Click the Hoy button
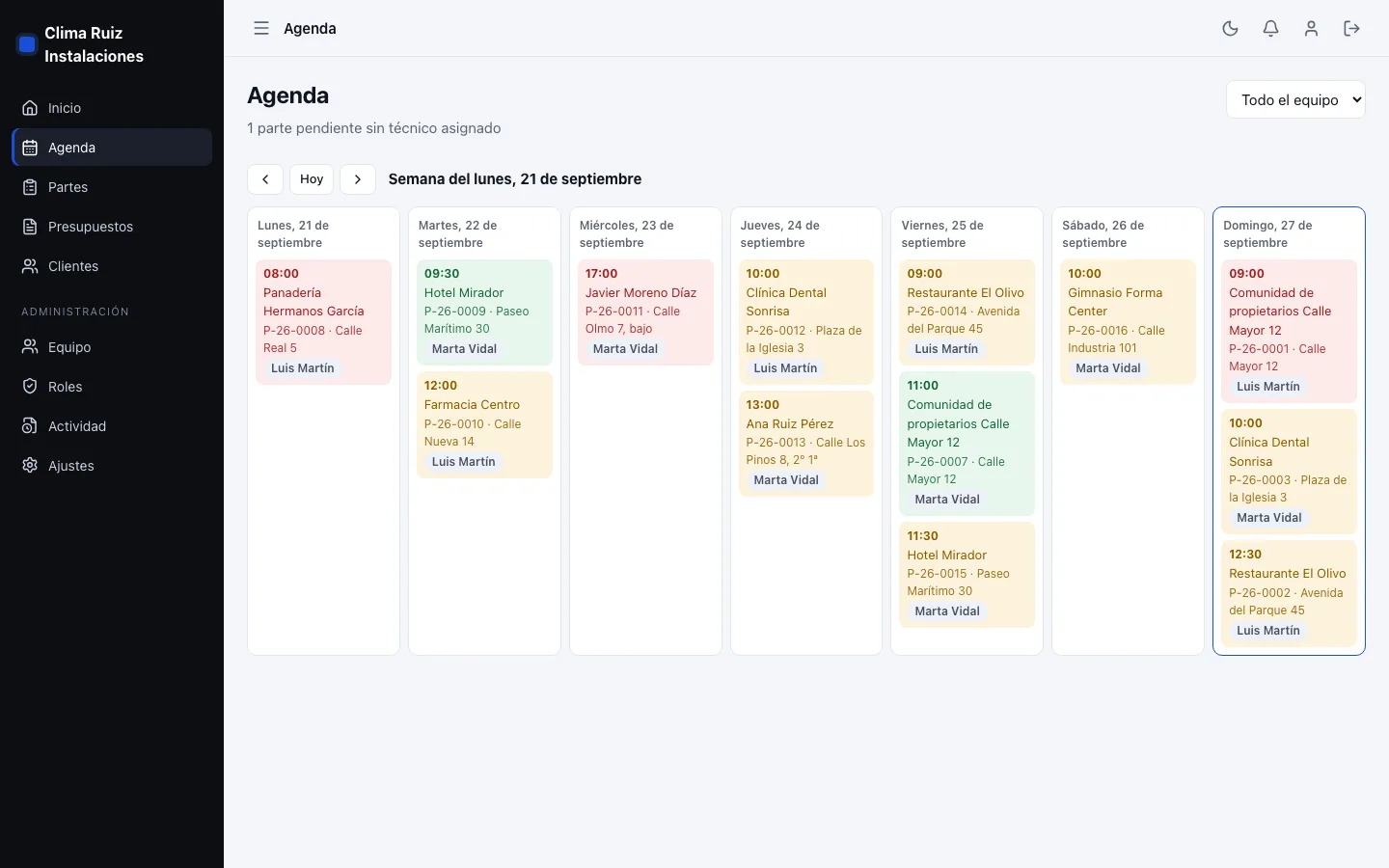The image size is (1389, 868). pyautogui.click(x=312, y=179)
